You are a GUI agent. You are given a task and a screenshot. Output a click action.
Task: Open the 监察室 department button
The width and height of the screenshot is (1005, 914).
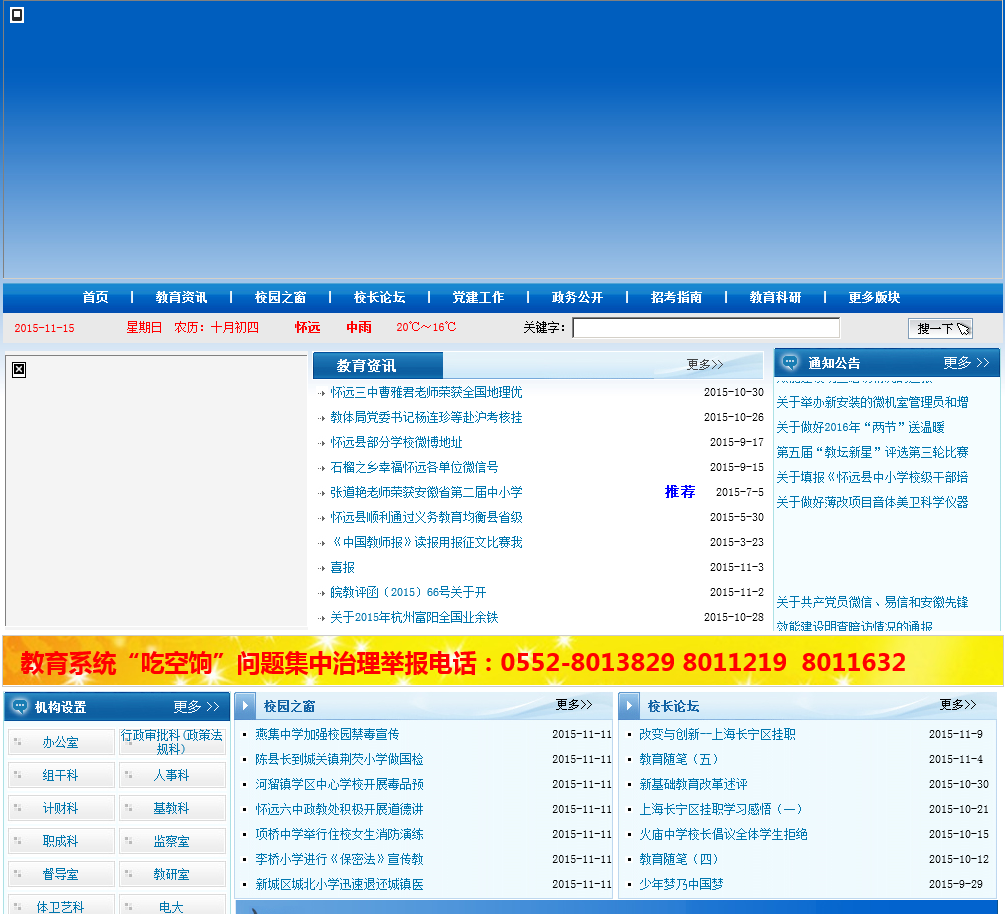coord(172,841)
